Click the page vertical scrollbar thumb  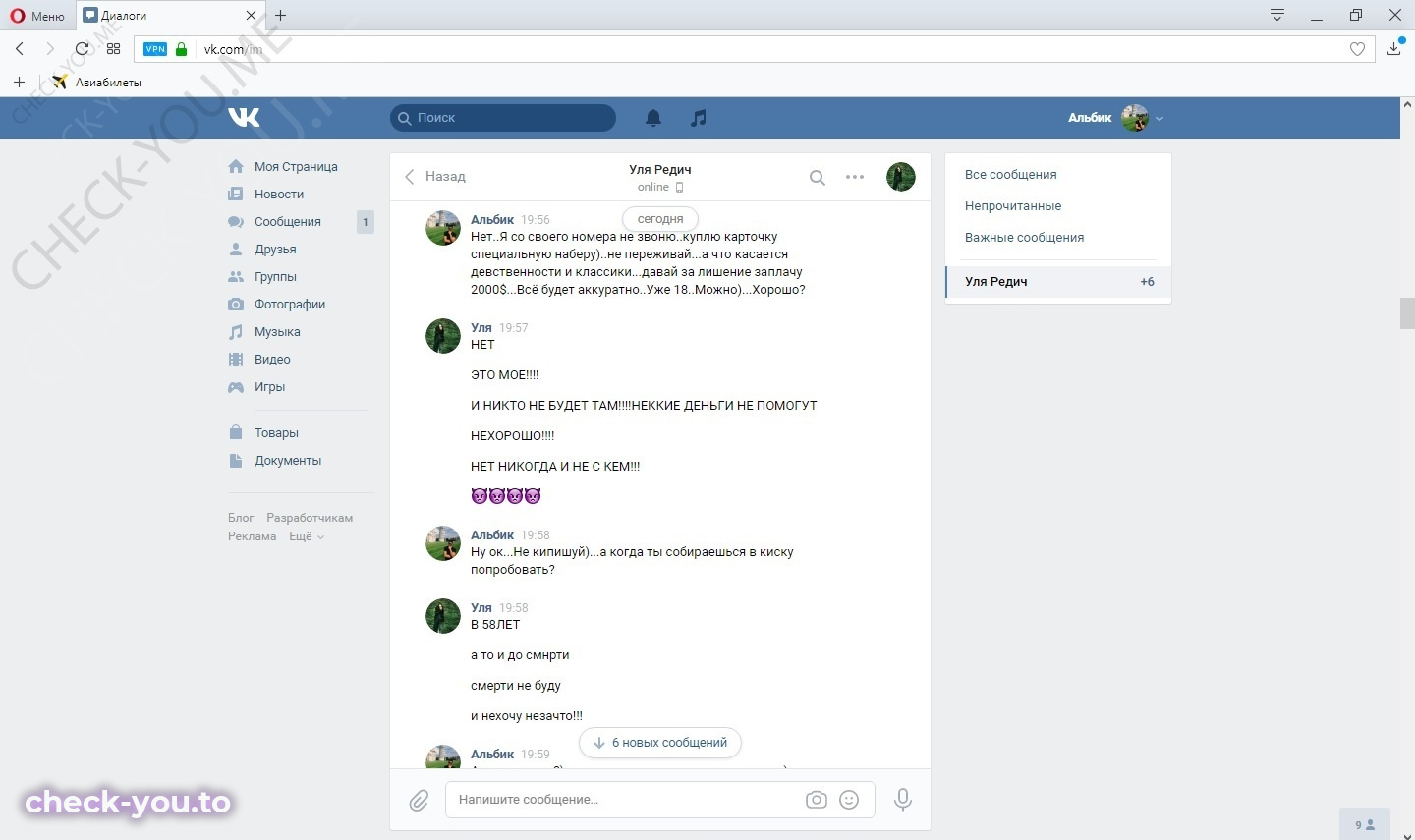coord(1407,313)
